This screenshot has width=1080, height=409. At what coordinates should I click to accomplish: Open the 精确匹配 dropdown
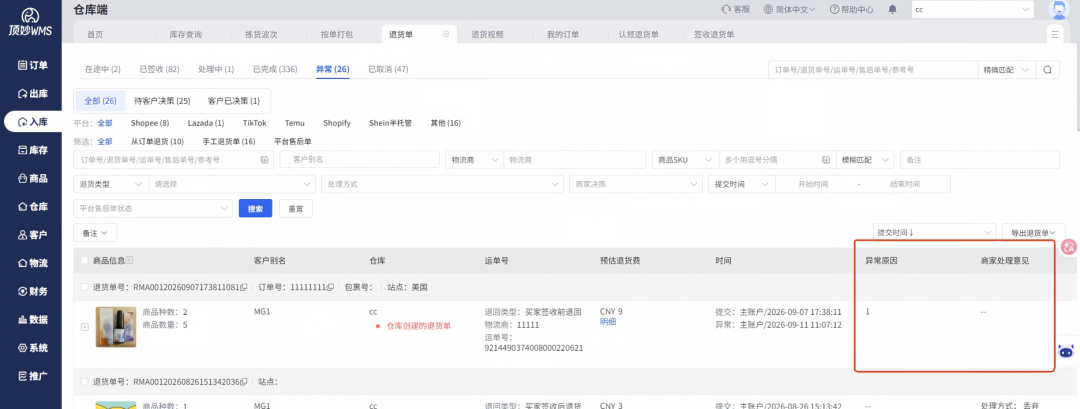[1006, 70]
